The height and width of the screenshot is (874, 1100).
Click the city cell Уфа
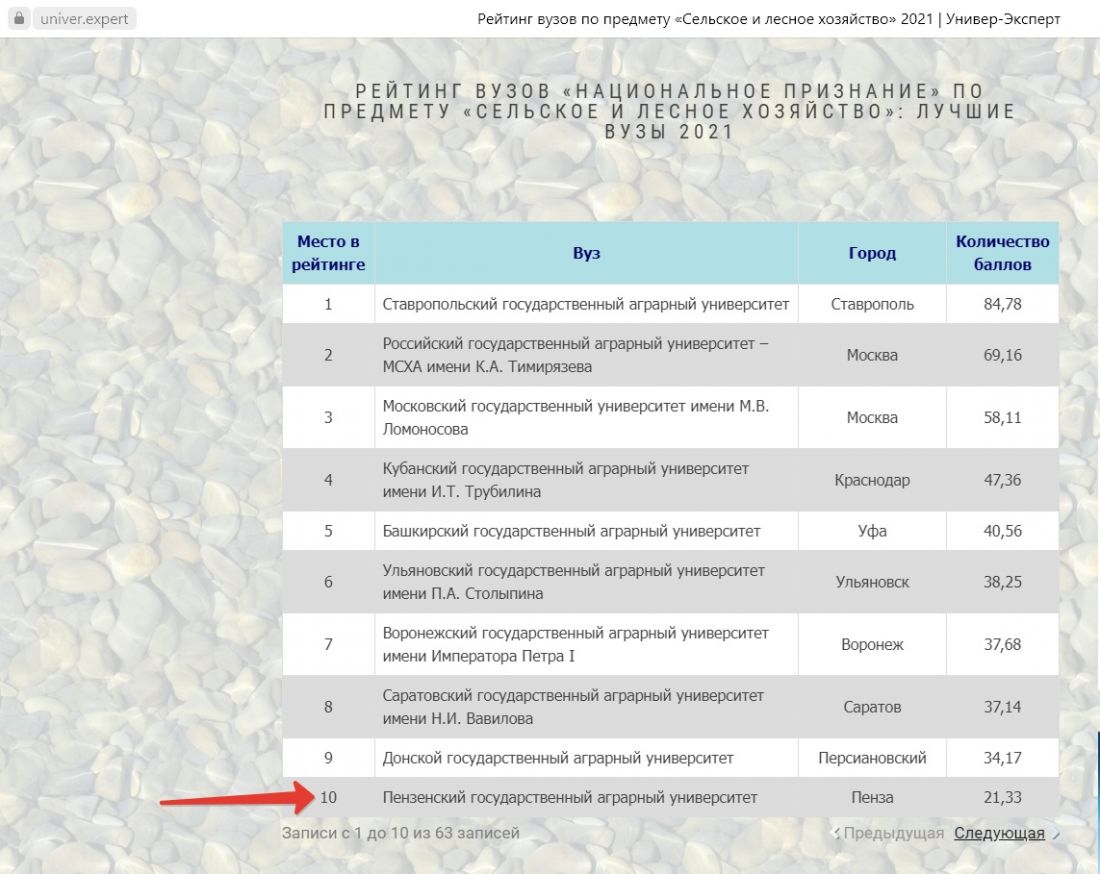click(x=872, y=531)
